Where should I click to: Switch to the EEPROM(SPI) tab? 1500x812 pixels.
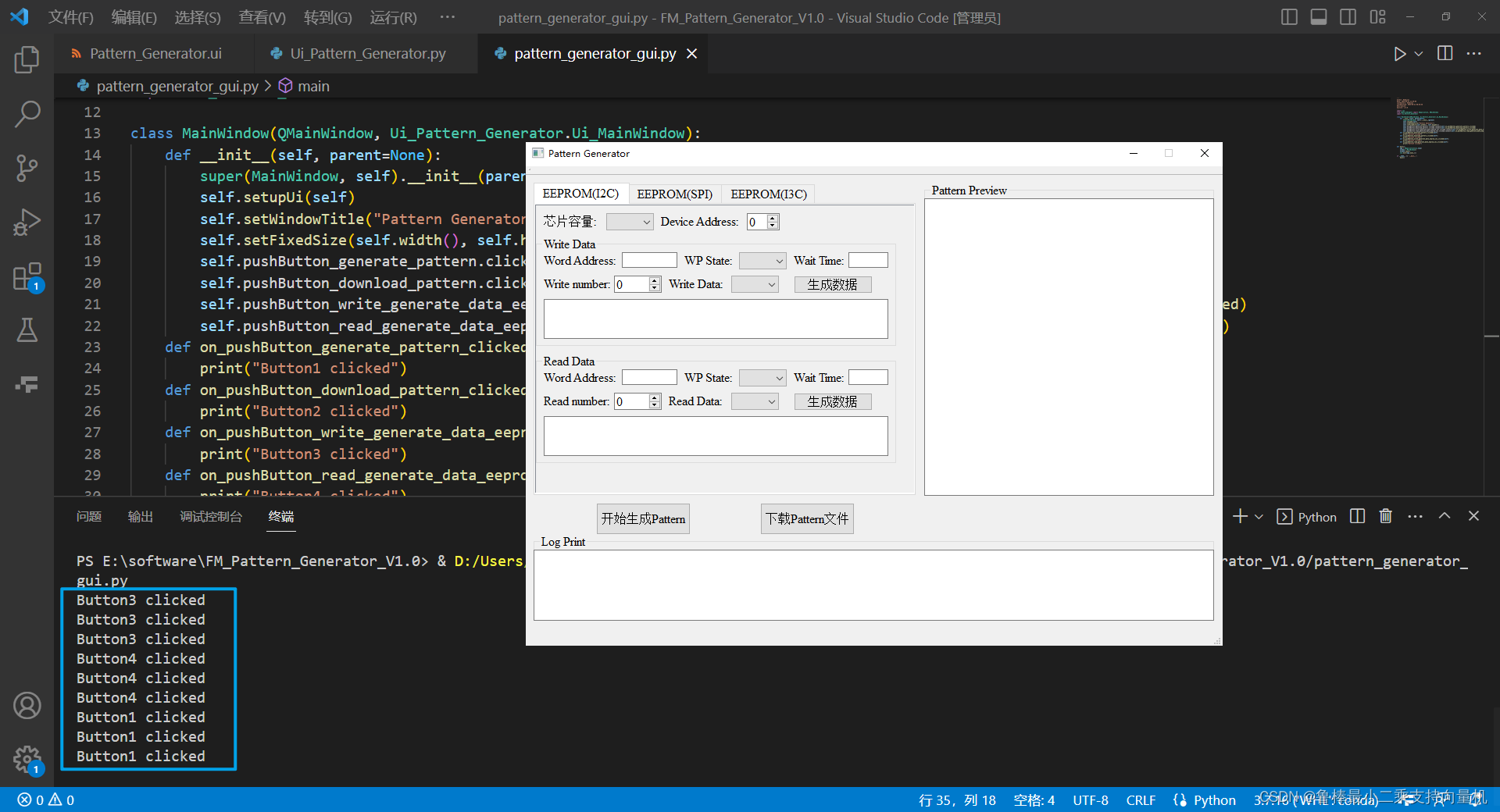tap(674, 194)
